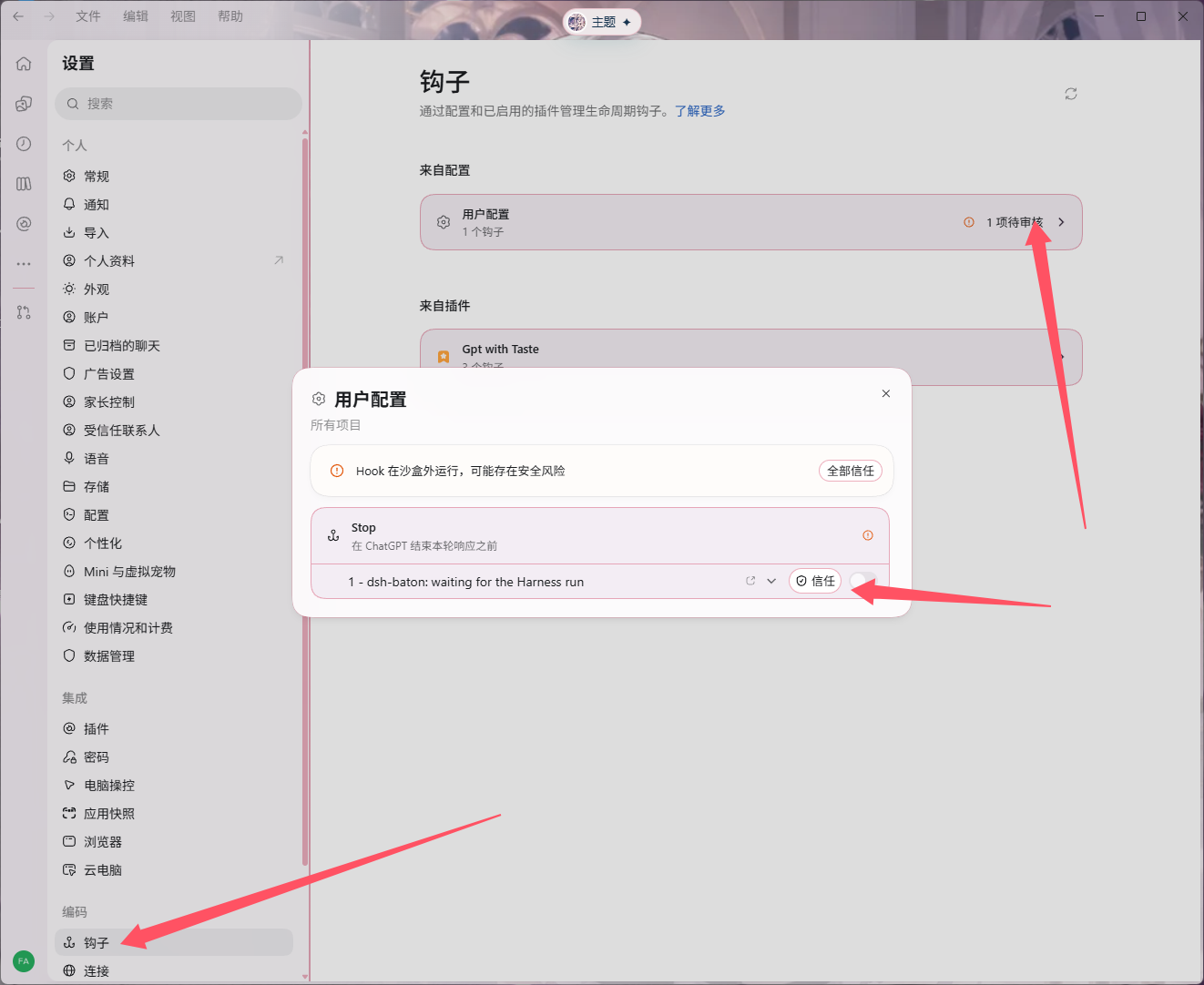Screen dimensions: 1204x985
Task: Click the gear icon in 用户配置 dialog title
Action: point(319,399)
